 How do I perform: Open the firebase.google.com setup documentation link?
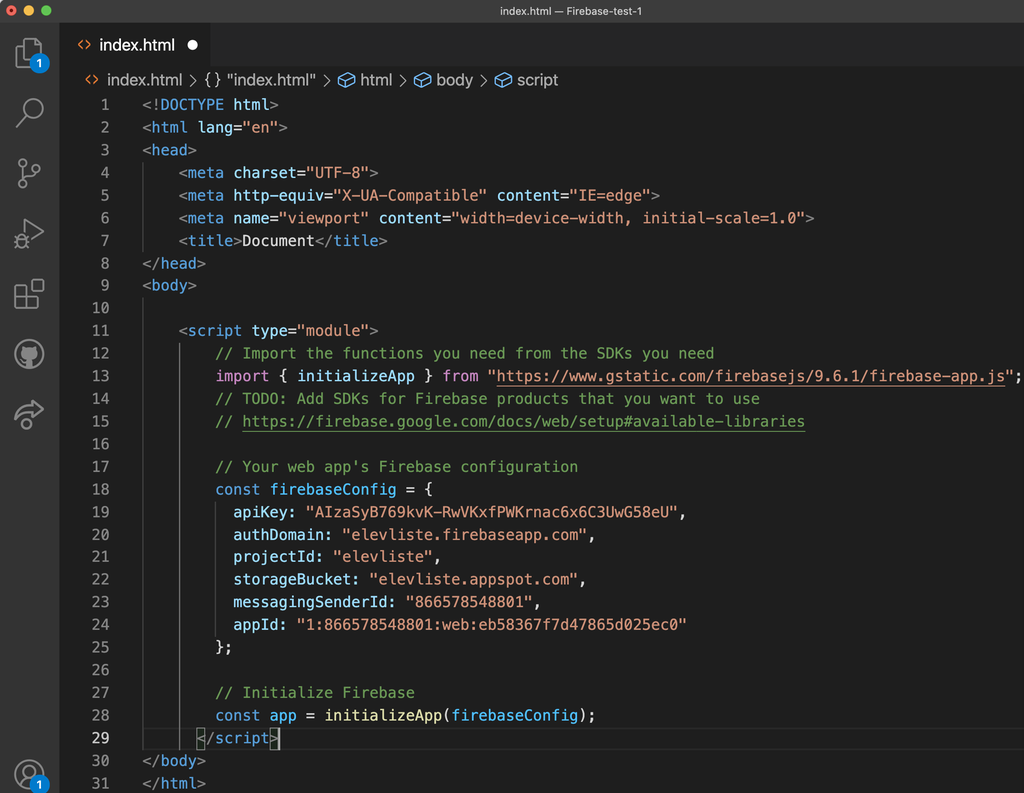521,421
